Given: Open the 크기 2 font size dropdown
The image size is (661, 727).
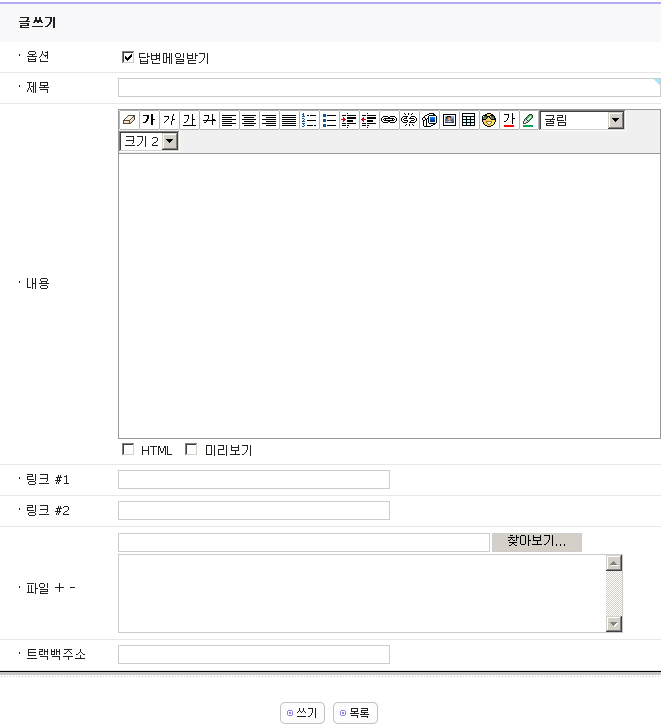Looking at the screenshot, I should click(149, 141).
